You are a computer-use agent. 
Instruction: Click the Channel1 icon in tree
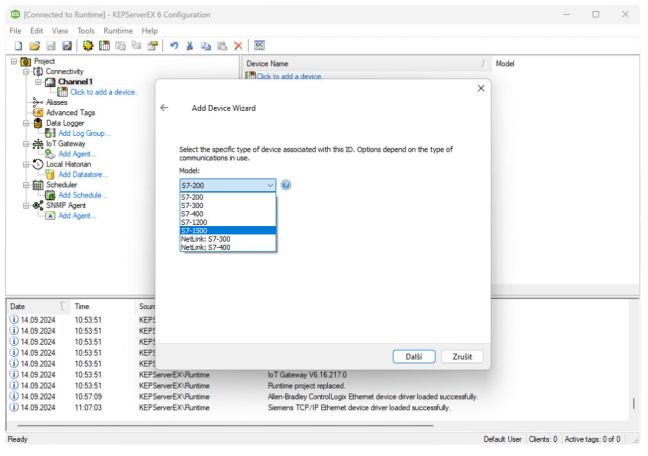50,82
